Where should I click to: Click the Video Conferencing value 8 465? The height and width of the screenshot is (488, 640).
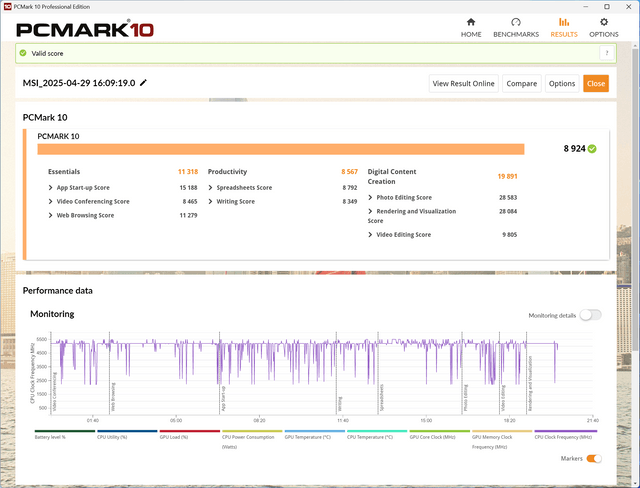(x=190, y=202)
